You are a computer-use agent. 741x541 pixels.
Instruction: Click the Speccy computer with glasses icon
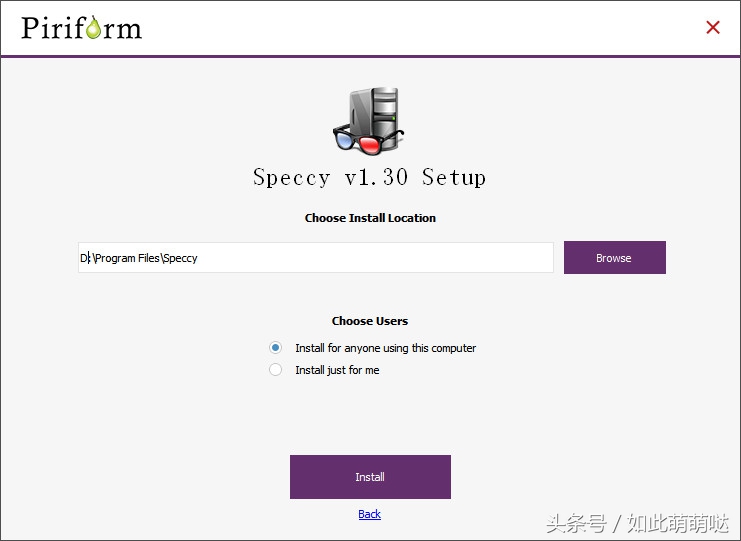[369, 121]
